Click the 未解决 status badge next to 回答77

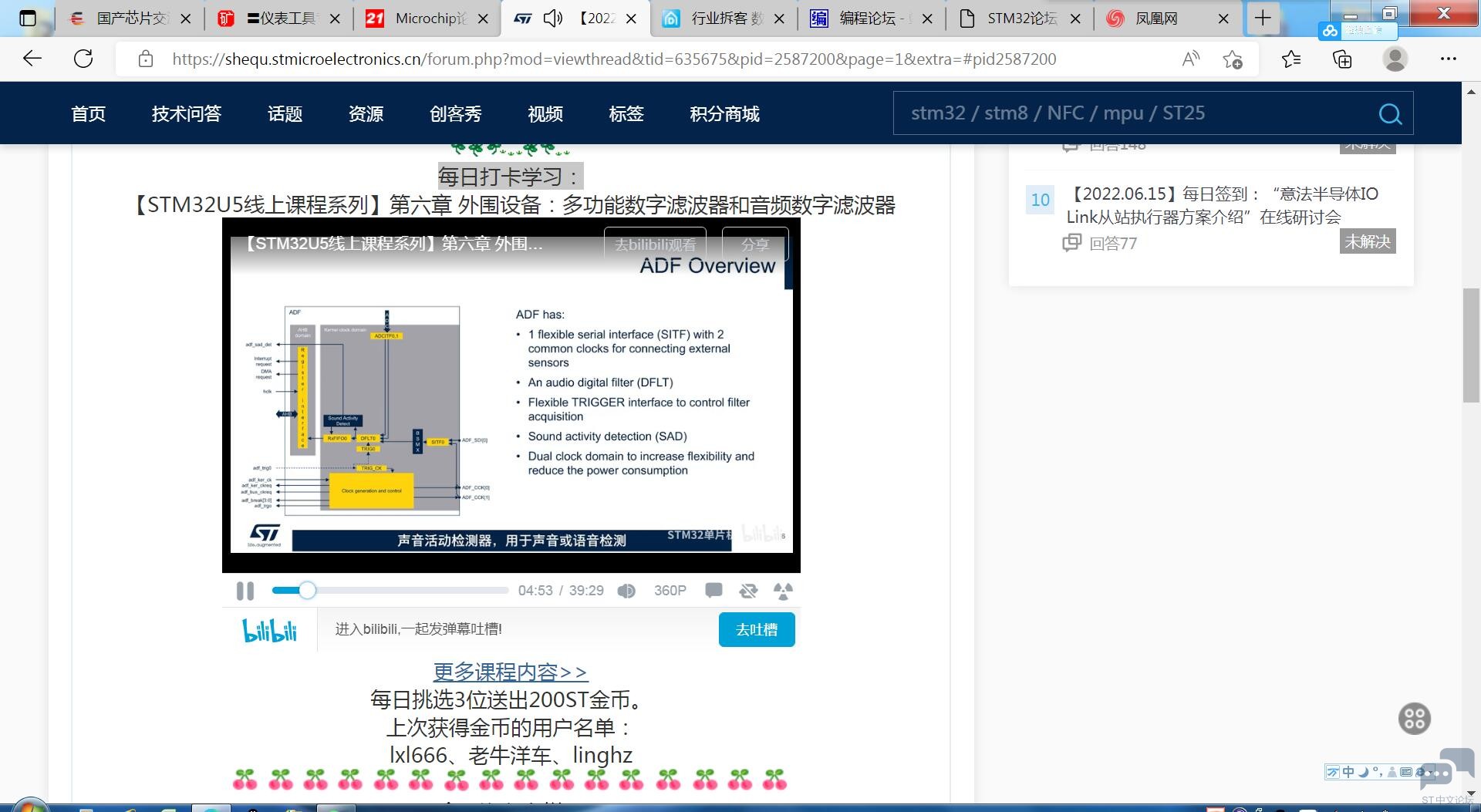click(1368, 241)
